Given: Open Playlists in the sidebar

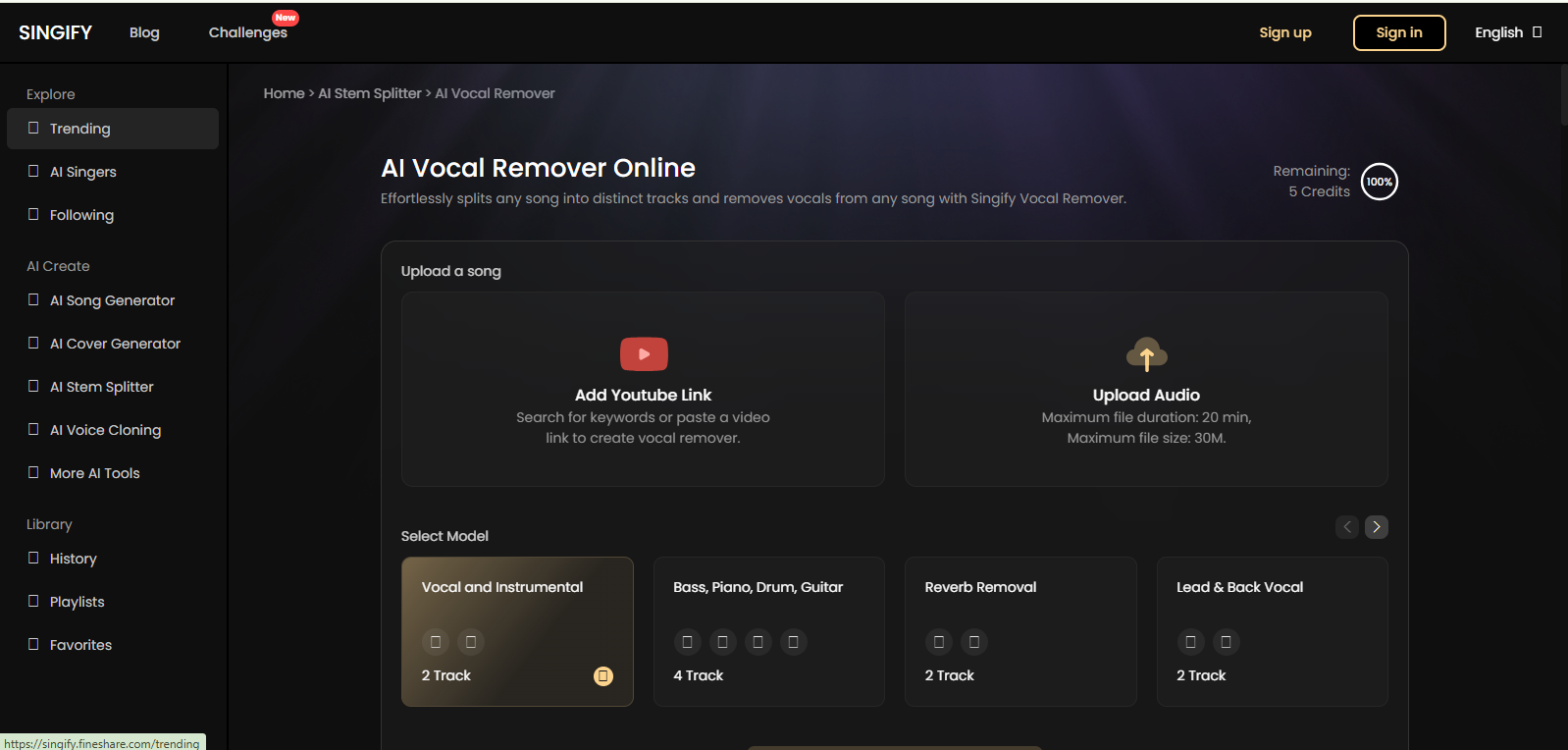Looking at the screenshot, I should pos(113,602).
